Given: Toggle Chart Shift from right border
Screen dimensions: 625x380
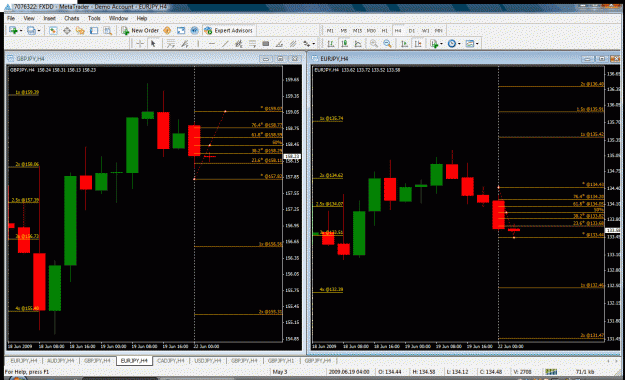Looking at the screenshot, I should point(417,43).
